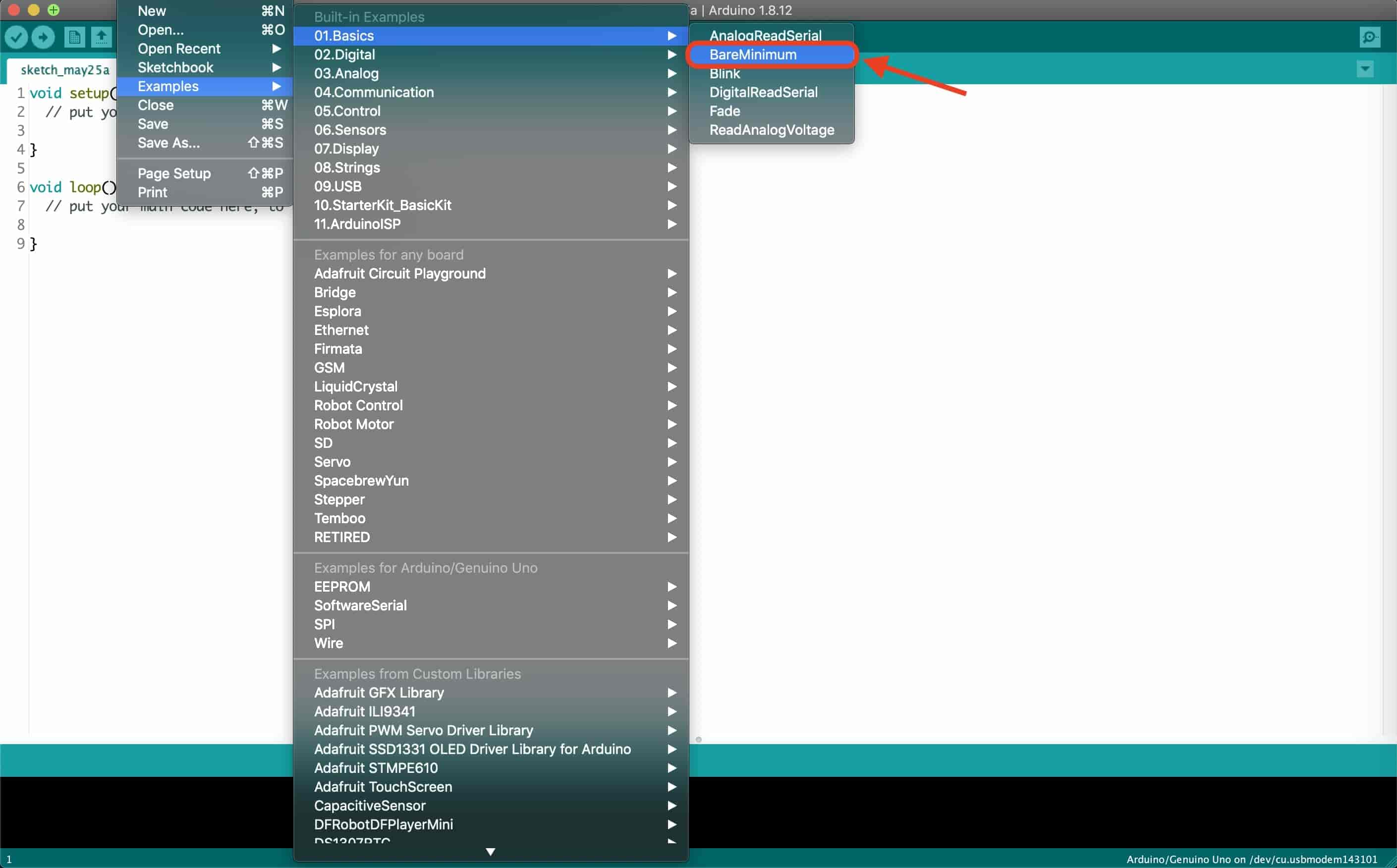Viewport: 1397px width, 868px height.
Task: Open the RETIRED examples submenu
Action: click(491, 538)
